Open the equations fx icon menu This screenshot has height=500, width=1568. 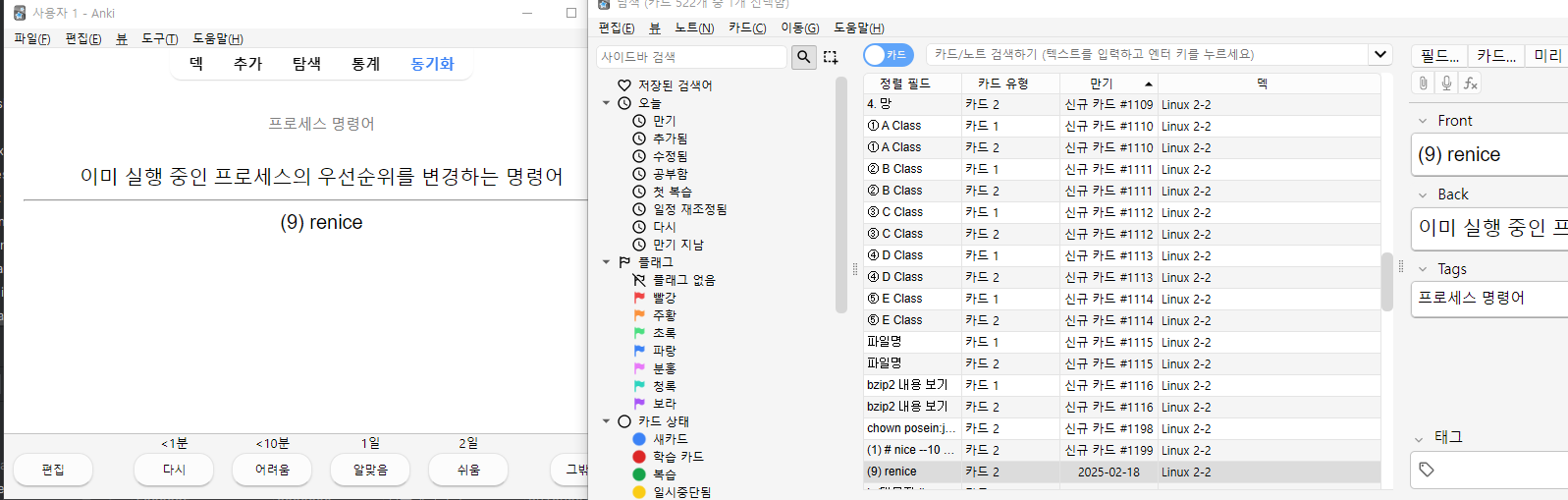1470,83
